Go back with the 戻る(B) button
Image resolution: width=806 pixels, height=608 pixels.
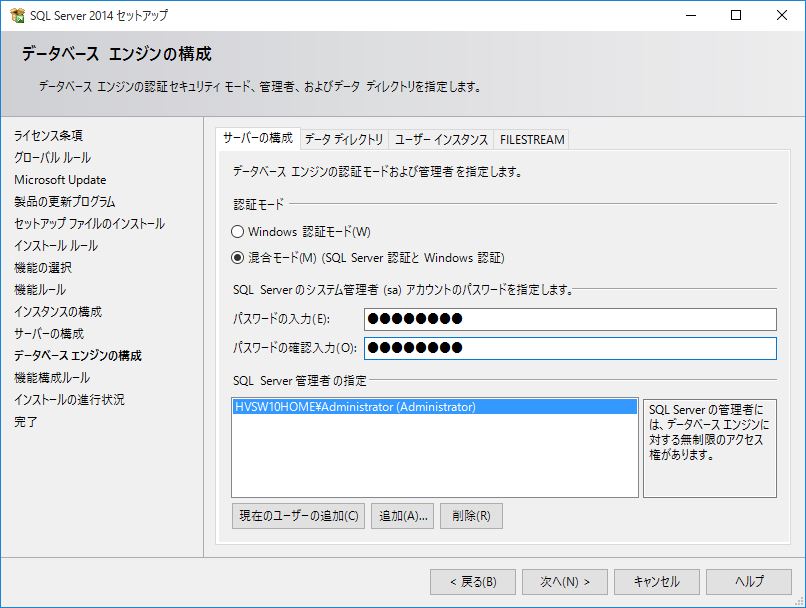(473, 582)
